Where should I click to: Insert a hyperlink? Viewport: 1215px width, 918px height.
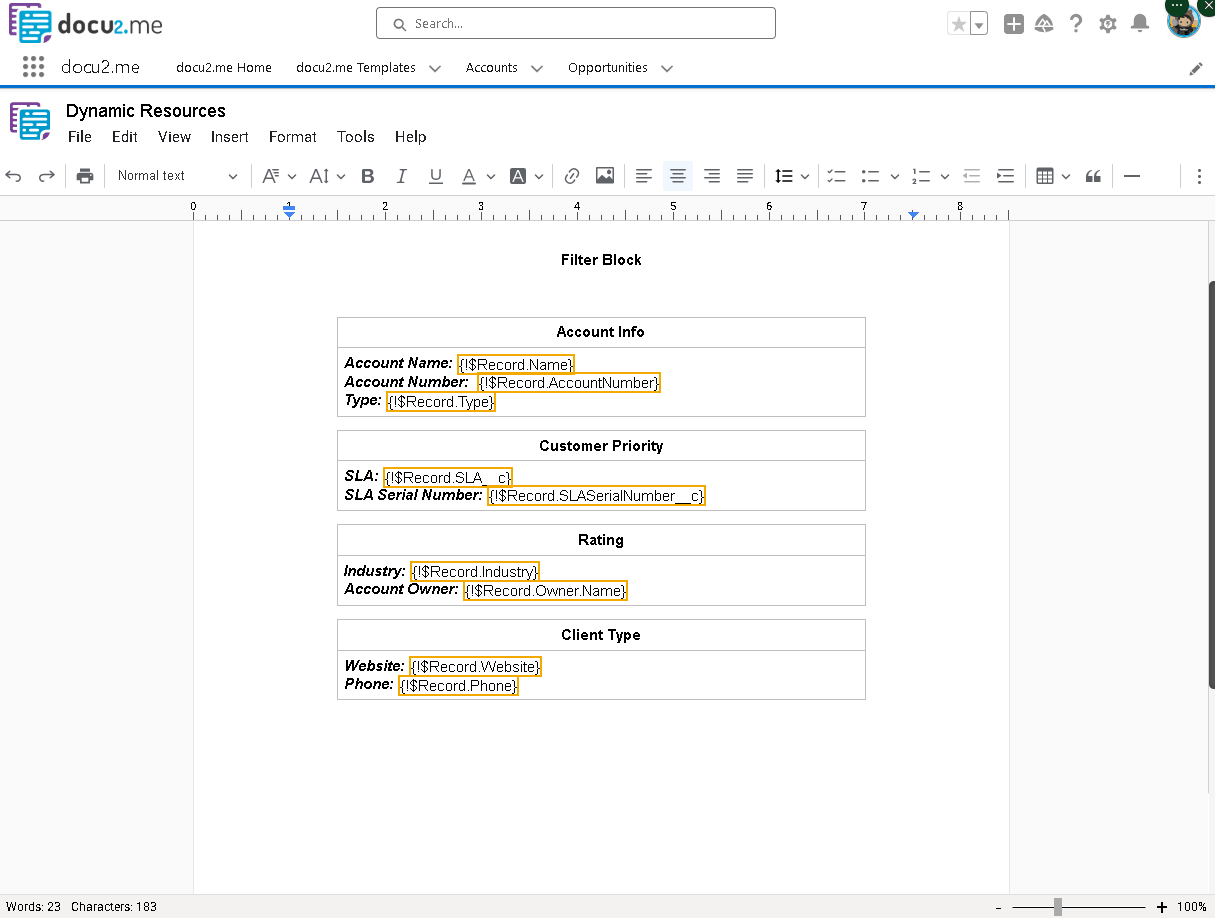[x=572, y=176]
